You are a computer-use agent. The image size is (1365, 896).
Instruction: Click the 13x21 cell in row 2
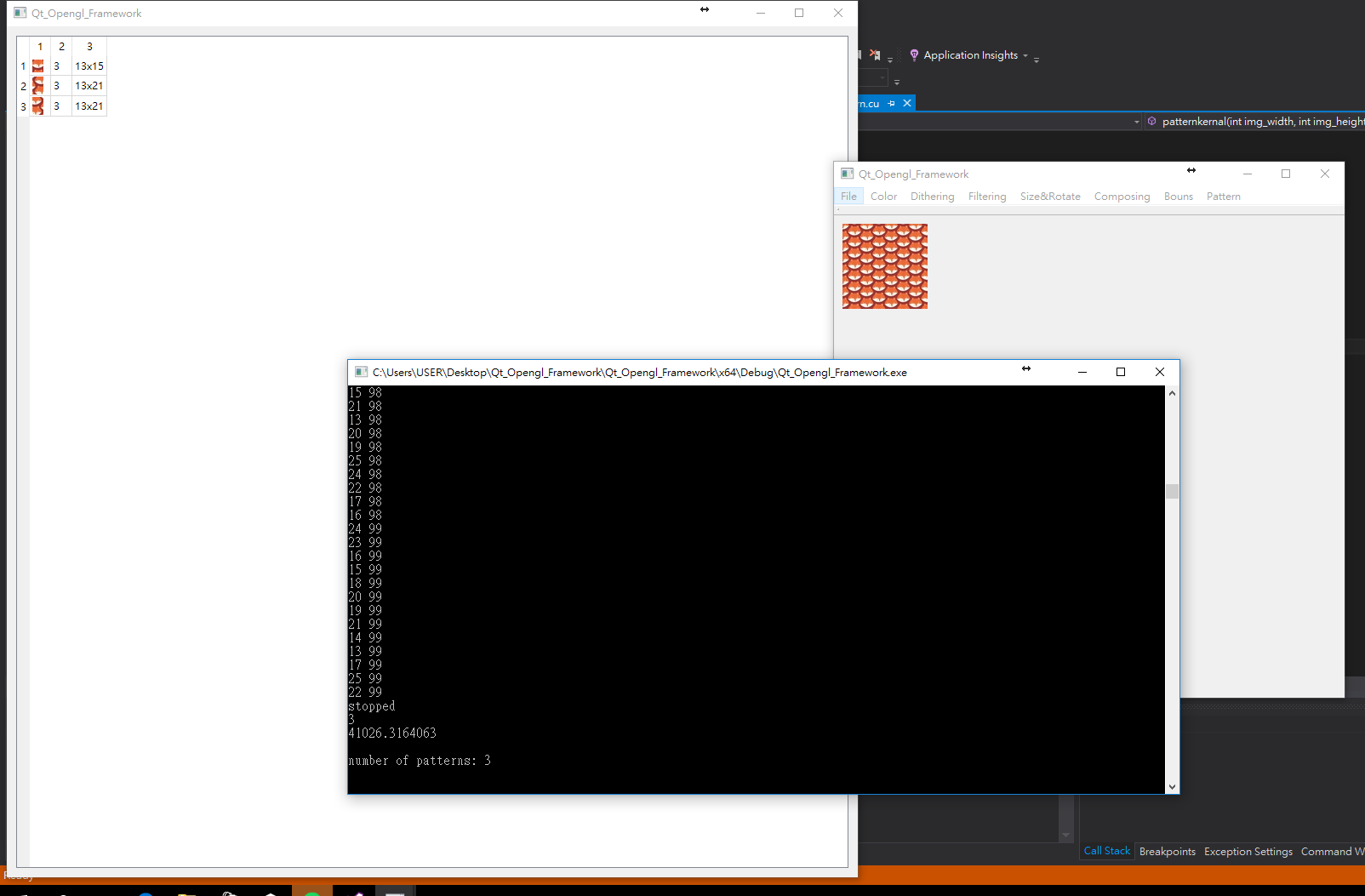pyautogui.click(x=89, y=85)
